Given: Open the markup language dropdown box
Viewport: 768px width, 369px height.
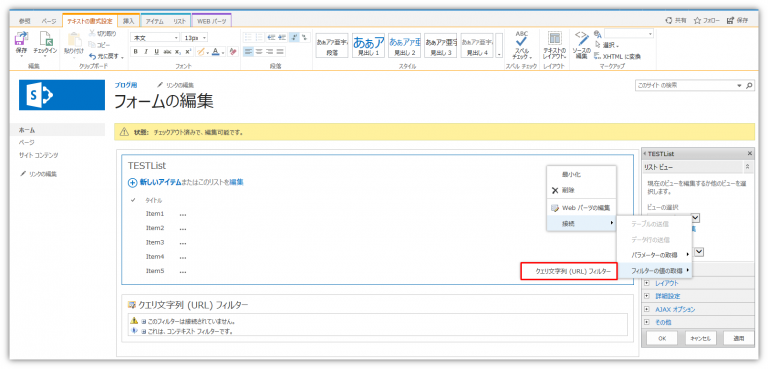Looking at the screenshot, I should pos(629,34).
